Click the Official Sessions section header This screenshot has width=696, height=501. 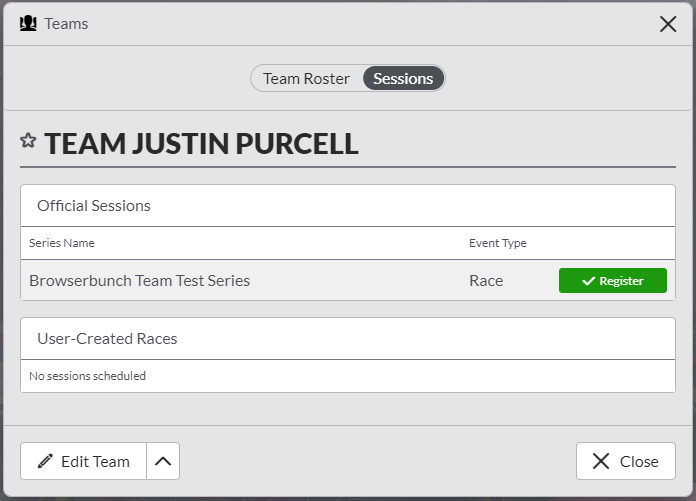[x=94, y=206]
